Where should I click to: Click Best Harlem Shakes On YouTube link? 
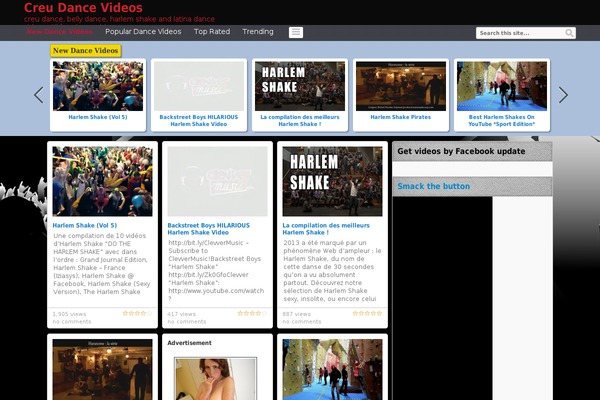pos(502,121)
